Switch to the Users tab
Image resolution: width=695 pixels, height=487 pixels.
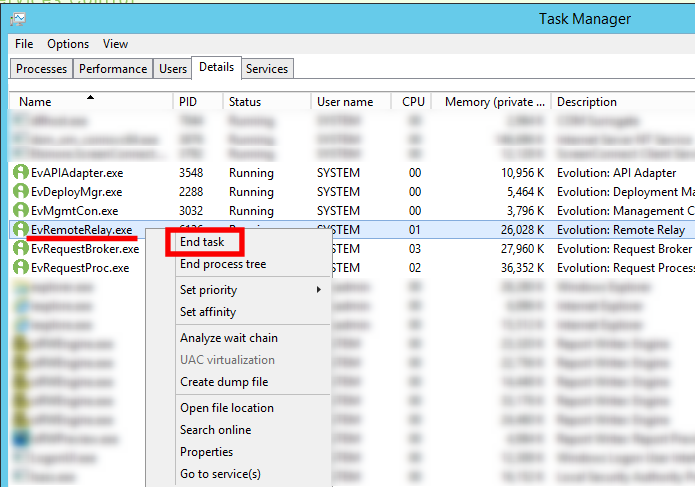[x=173, y=69]
